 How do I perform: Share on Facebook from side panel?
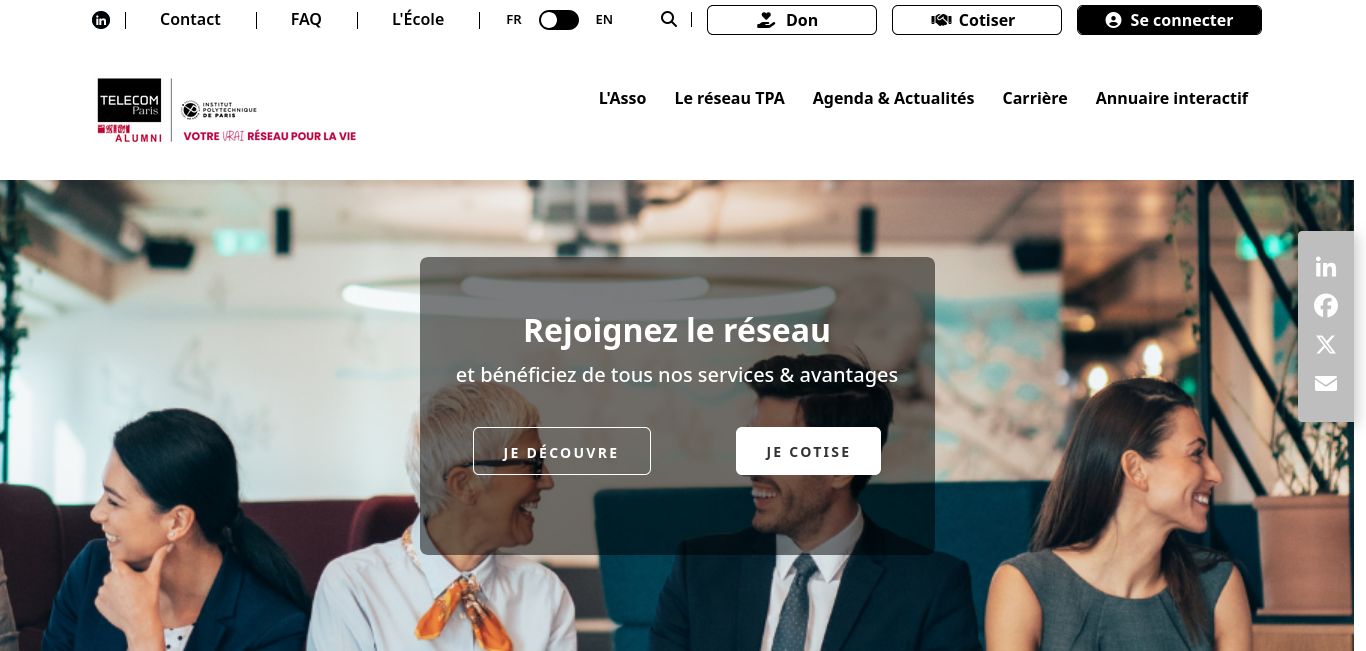pyautogui.click(x=1326, y=306)
